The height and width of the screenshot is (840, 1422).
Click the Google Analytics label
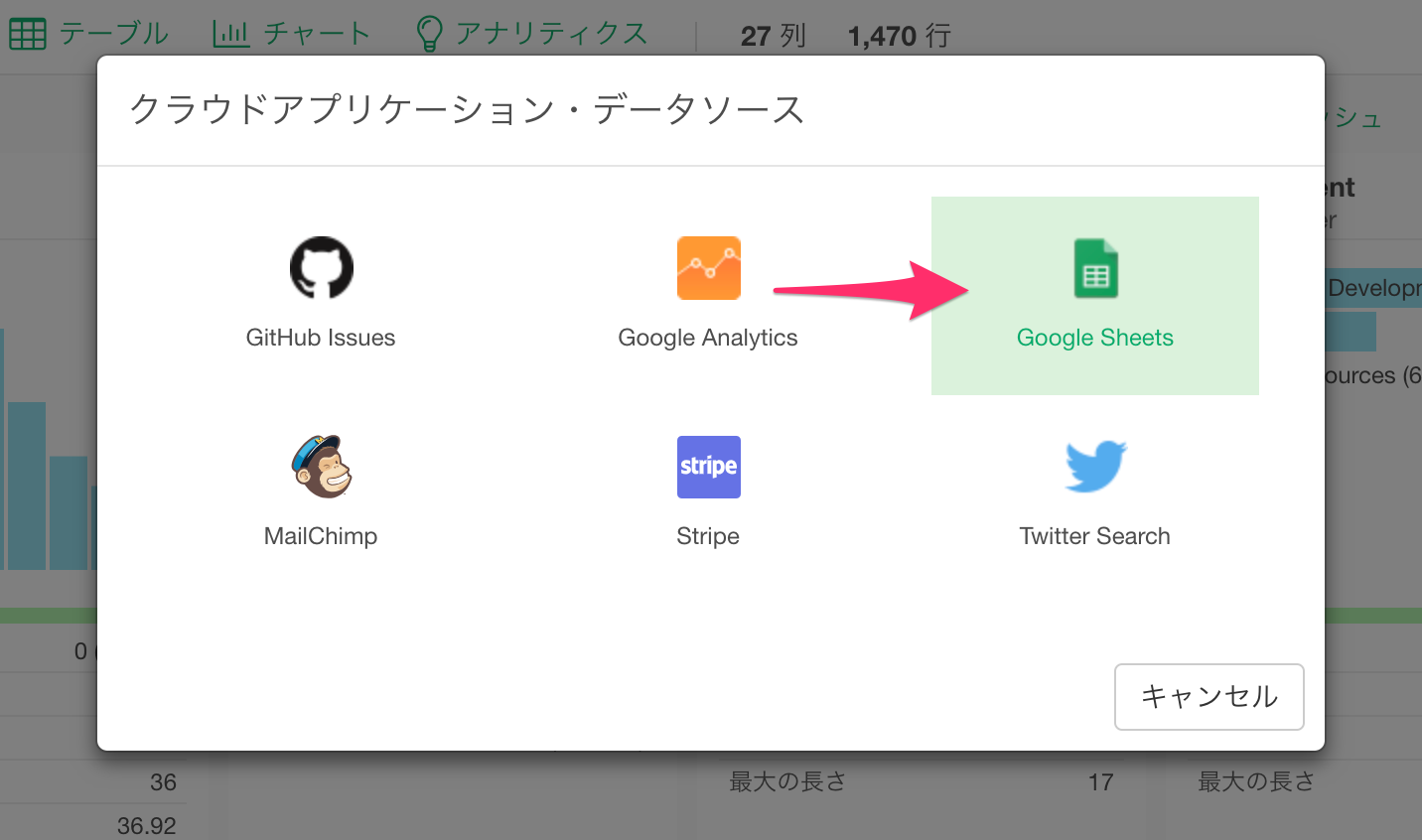(708, 338)
